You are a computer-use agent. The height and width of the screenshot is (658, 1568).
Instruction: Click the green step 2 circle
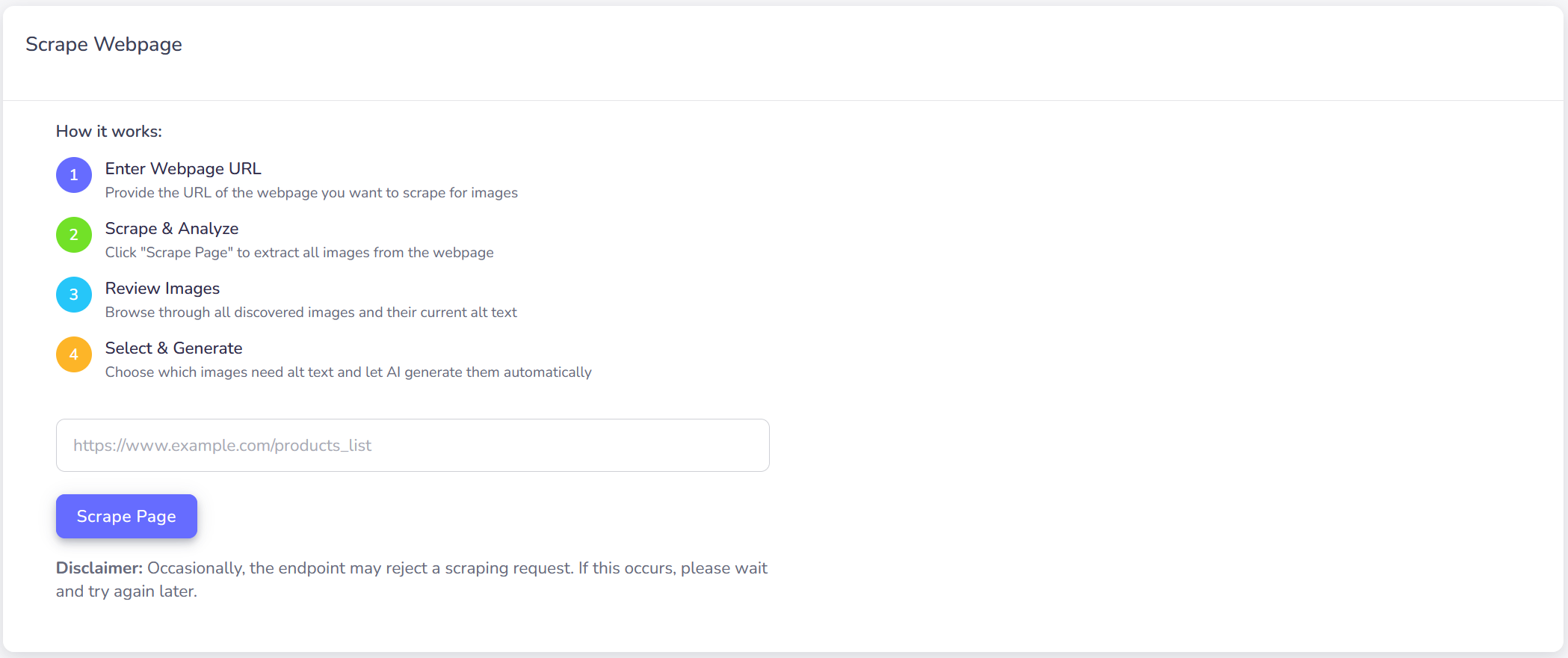[x=73, y=235]
